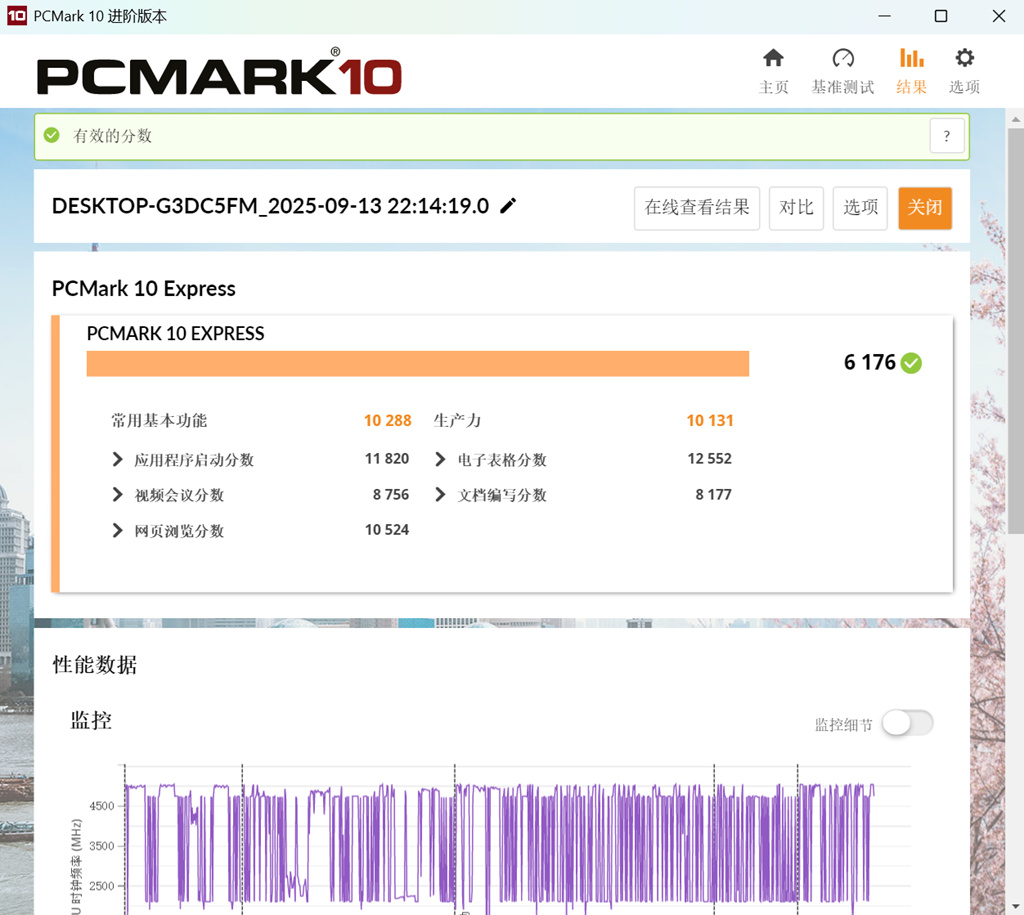1024x915 pixels.
Task: Open options via the gear icon
Action: click(964, 58)
